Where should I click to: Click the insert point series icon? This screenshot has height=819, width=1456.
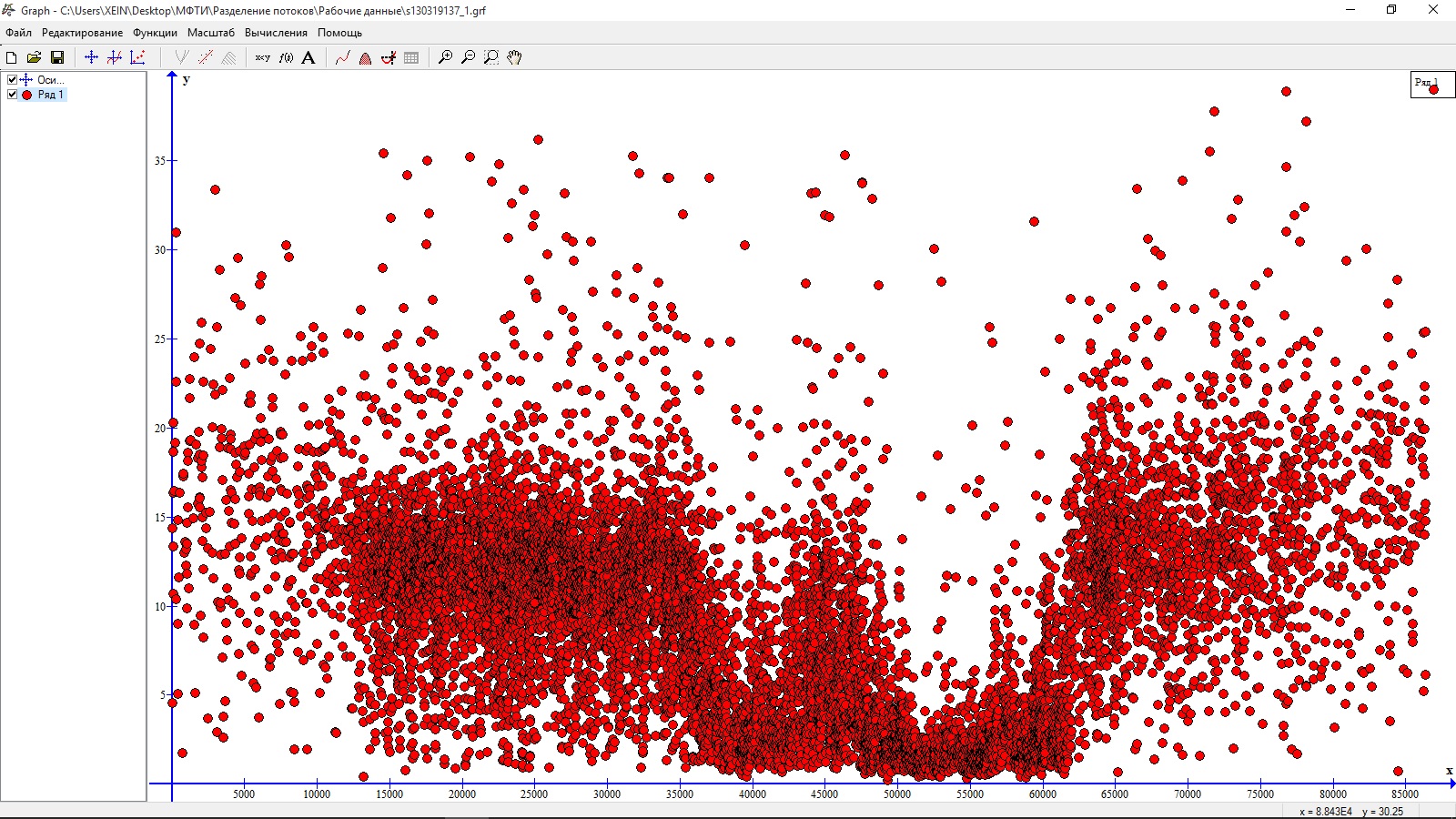coord(137,57)
